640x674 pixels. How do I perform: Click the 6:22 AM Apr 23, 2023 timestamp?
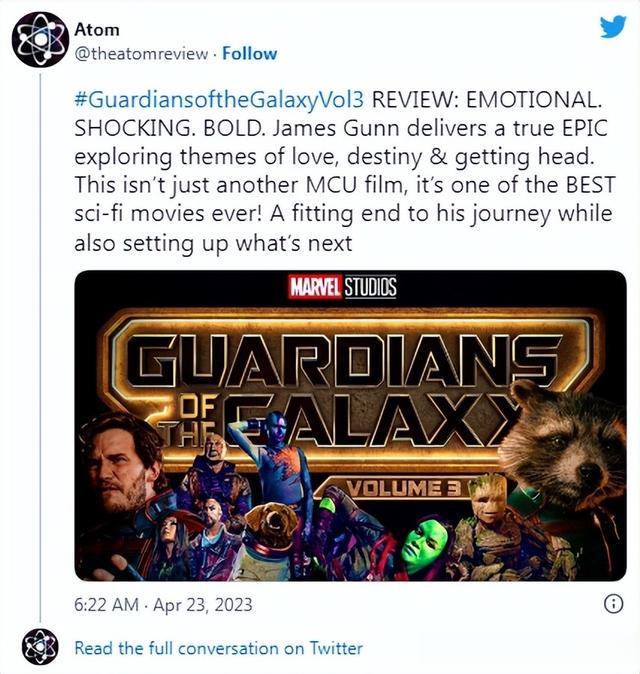pyautogui.click(x=163, y=604)
